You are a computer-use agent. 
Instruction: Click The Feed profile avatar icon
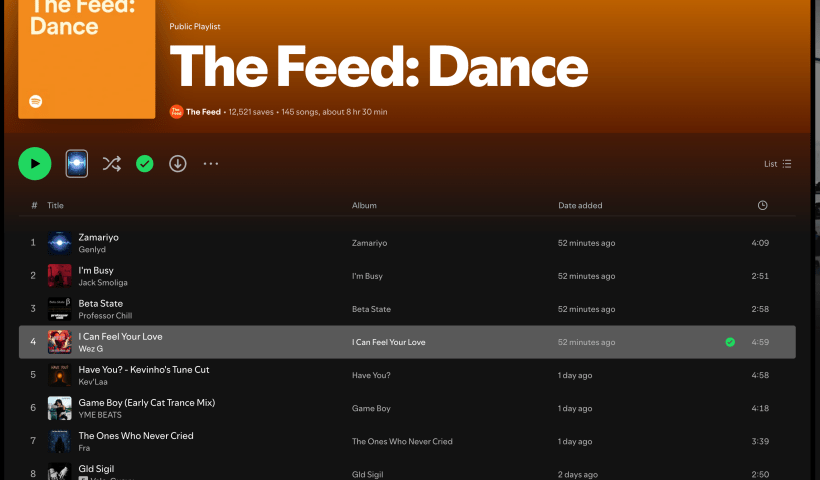(x=176, y=112)
